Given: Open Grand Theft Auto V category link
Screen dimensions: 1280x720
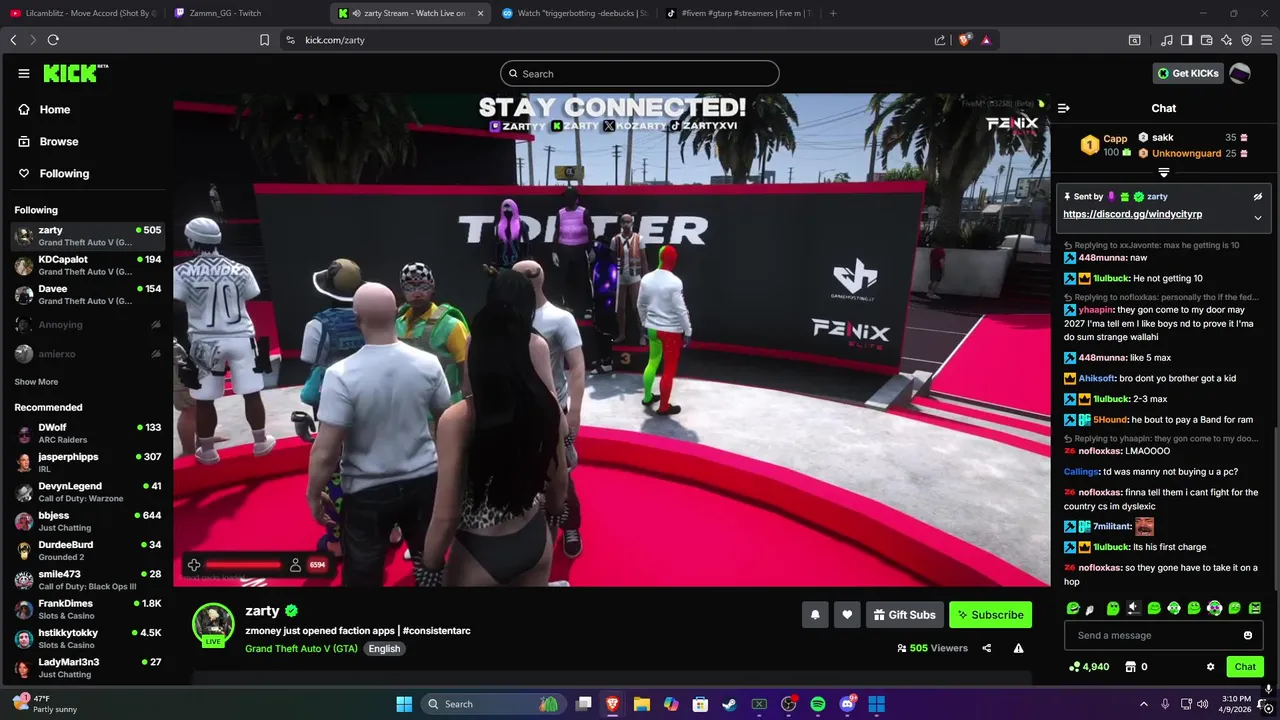Looking at the screenshot, I should (x=301, y=648).
